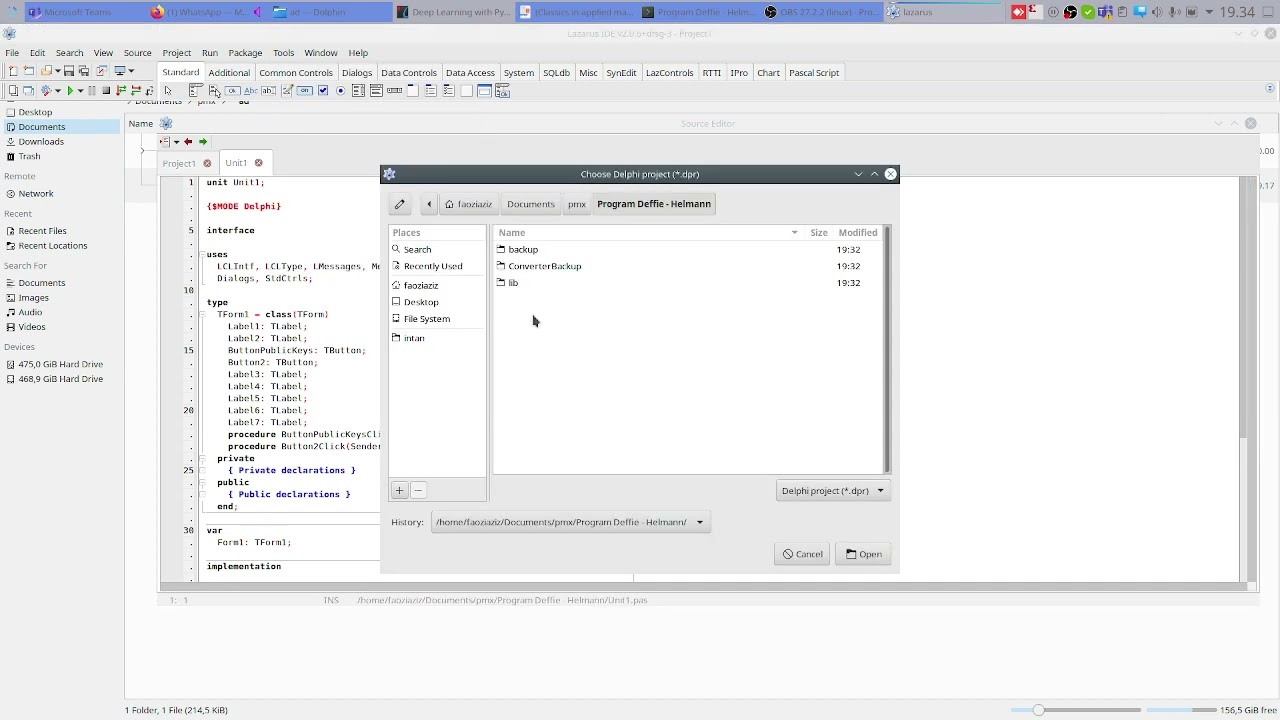Click the Save All toolbar icon
Viewport: 1280px width, 720px height.
(84, 71)
